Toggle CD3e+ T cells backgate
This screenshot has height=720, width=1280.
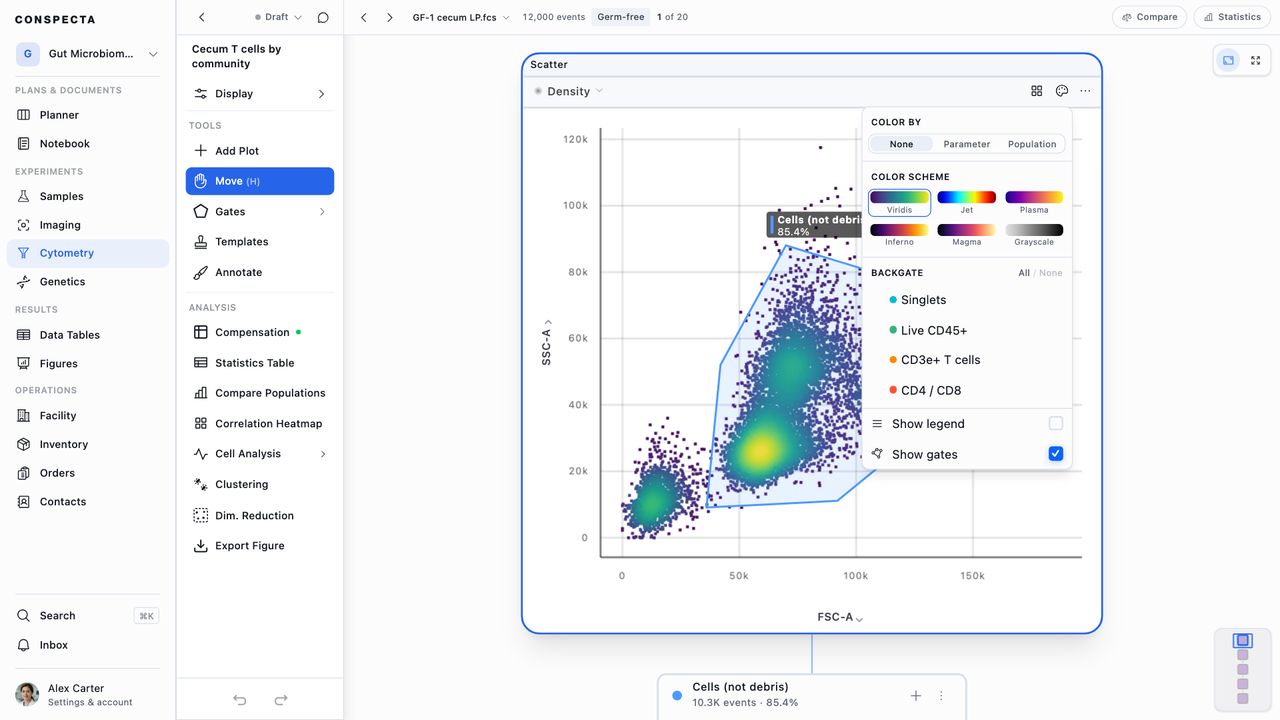967,360
